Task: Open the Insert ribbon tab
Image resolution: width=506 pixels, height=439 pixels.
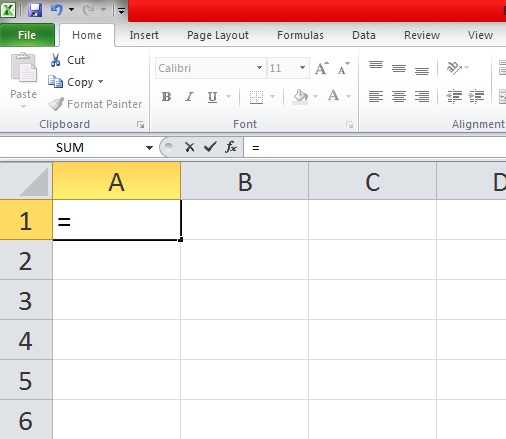Action: 144,35
